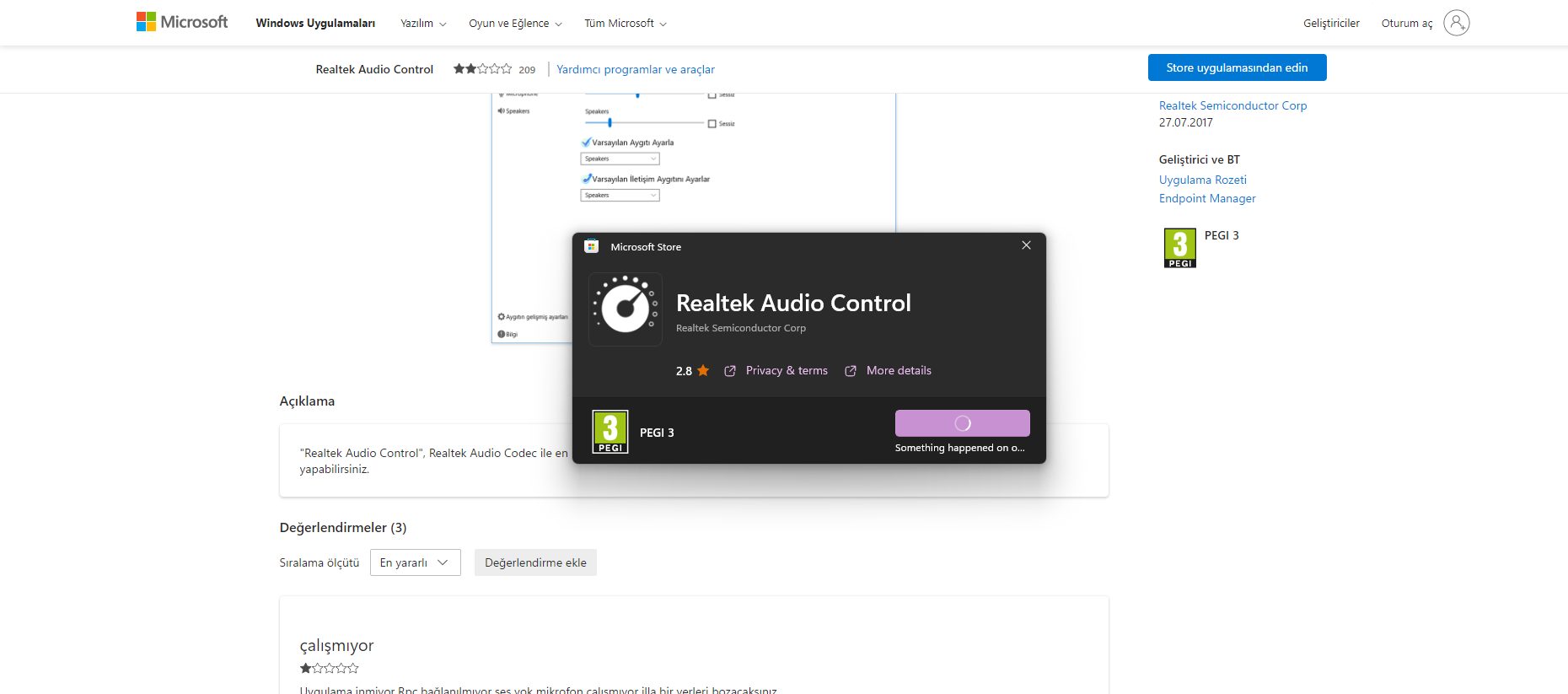The width and height of the screenshot is (1568, 694).
Task: Click the Microsoft logo
Action: (182, 22)
